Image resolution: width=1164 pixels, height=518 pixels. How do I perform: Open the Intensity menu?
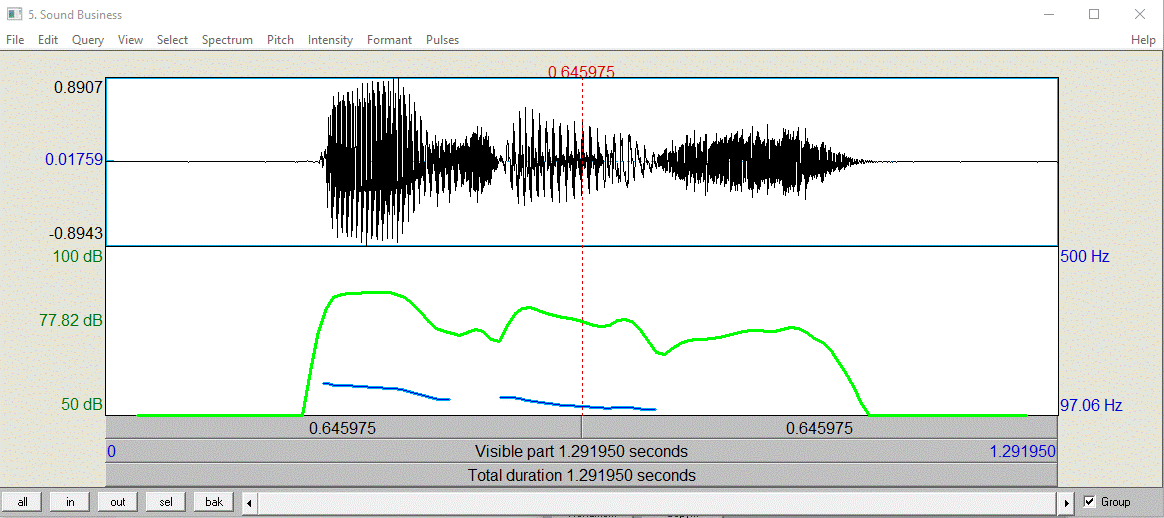tap(330, 40)
